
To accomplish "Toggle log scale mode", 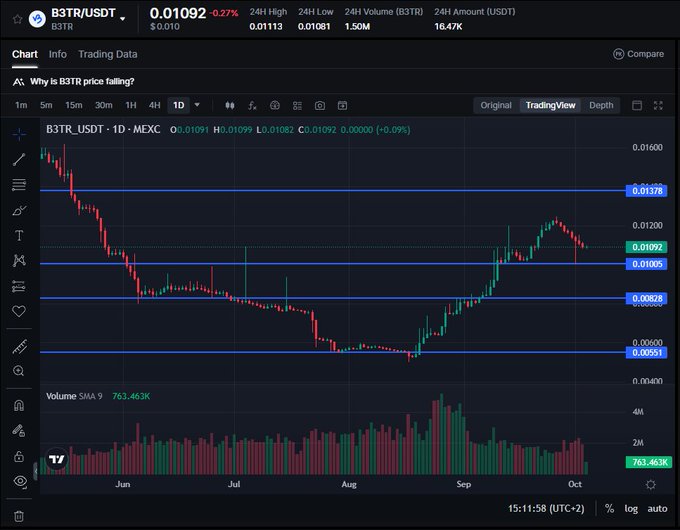I will pos(631,508).
